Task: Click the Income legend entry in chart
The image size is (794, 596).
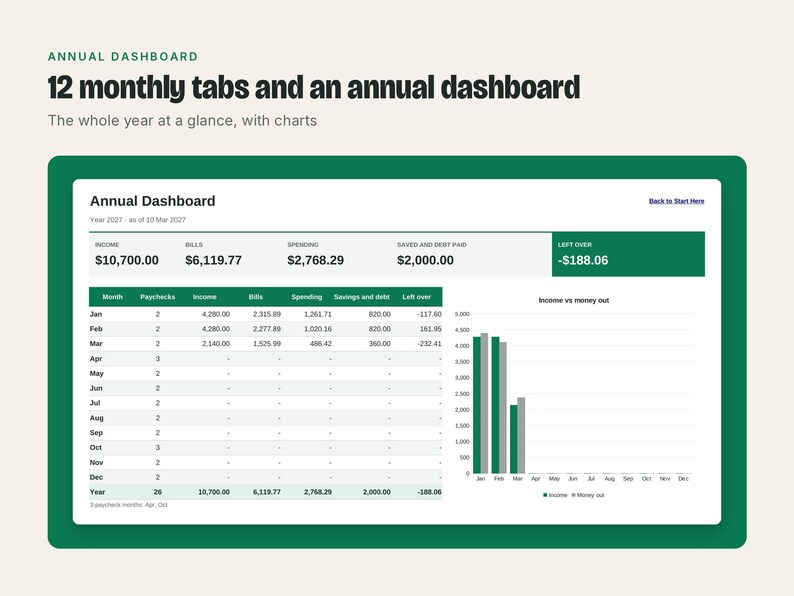Action: pos(555,495)
